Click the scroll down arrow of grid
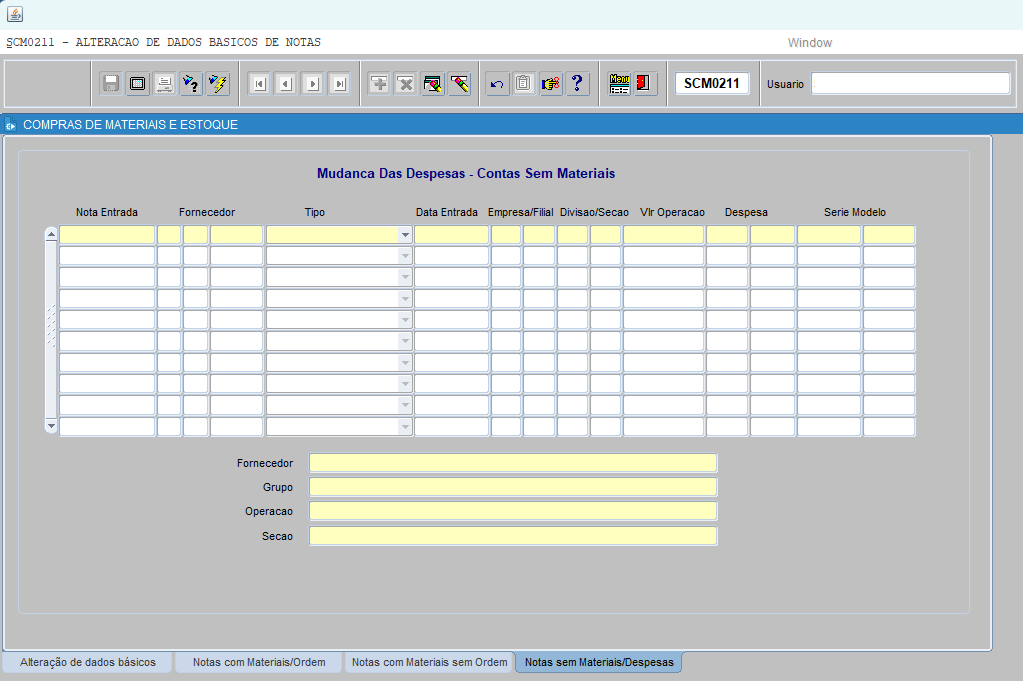The height and width of the screenshot is (681, 1023). [51, 426]
